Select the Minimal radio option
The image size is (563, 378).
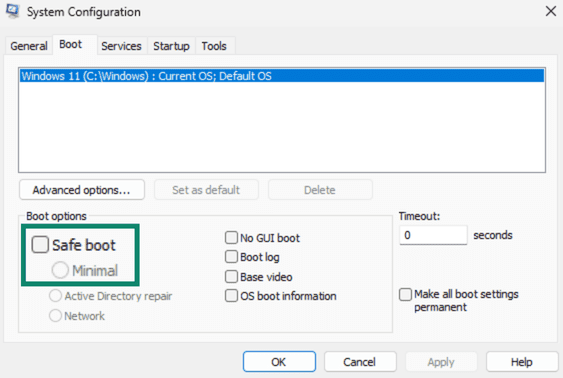pos(60,270)
